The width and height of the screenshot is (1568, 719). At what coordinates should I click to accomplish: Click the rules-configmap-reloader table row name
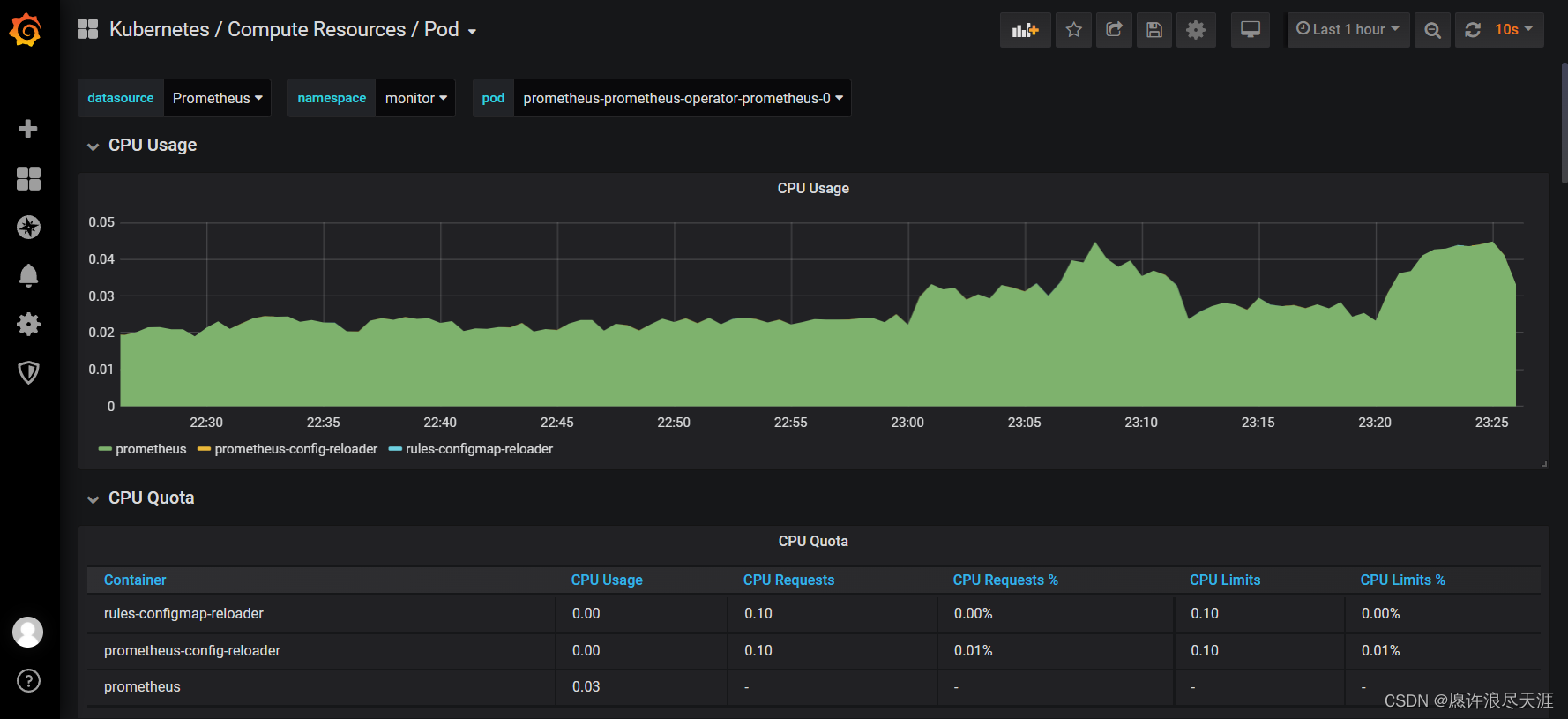pos(183,613)
